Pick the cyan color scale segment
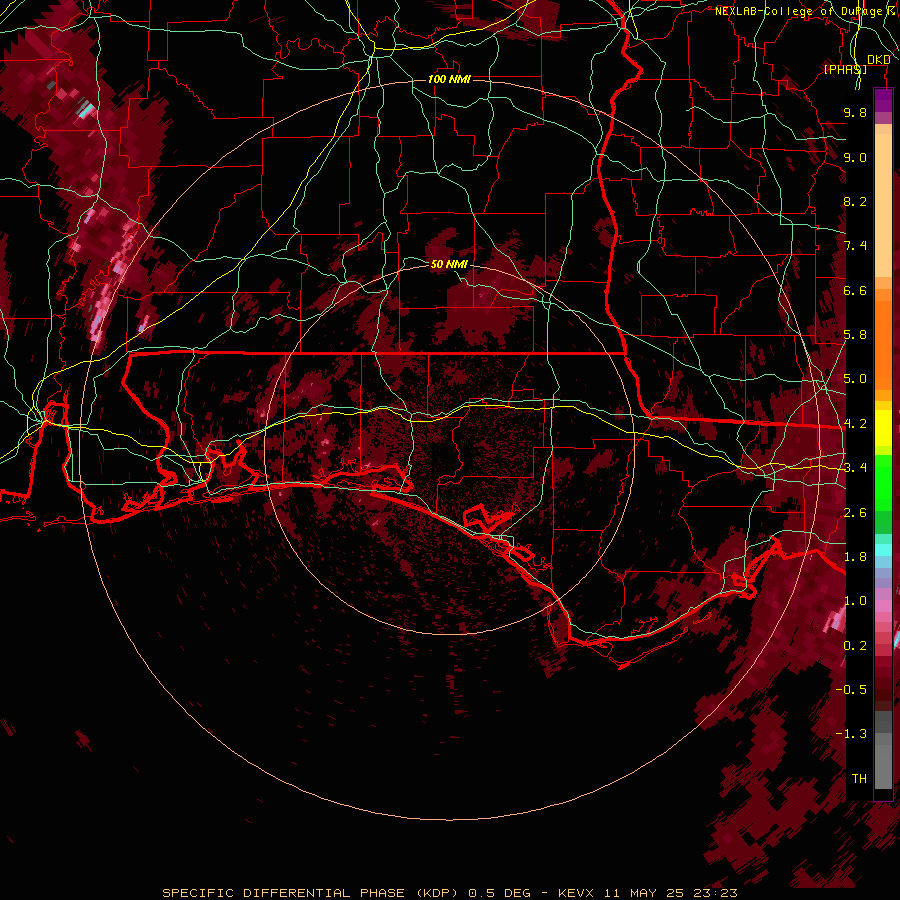900x900 pixels. [x=883, y=550]
